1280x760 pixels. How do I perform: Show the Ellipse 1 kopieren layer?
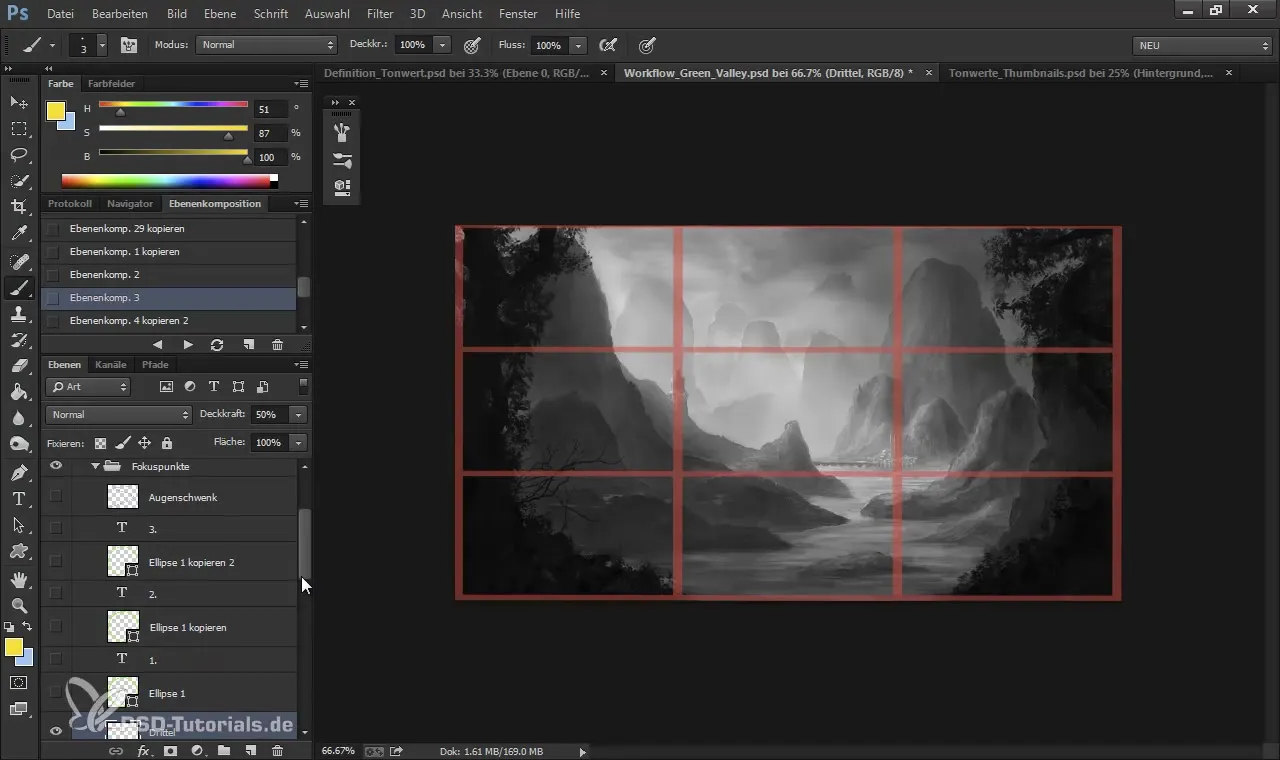pos(56,627)
